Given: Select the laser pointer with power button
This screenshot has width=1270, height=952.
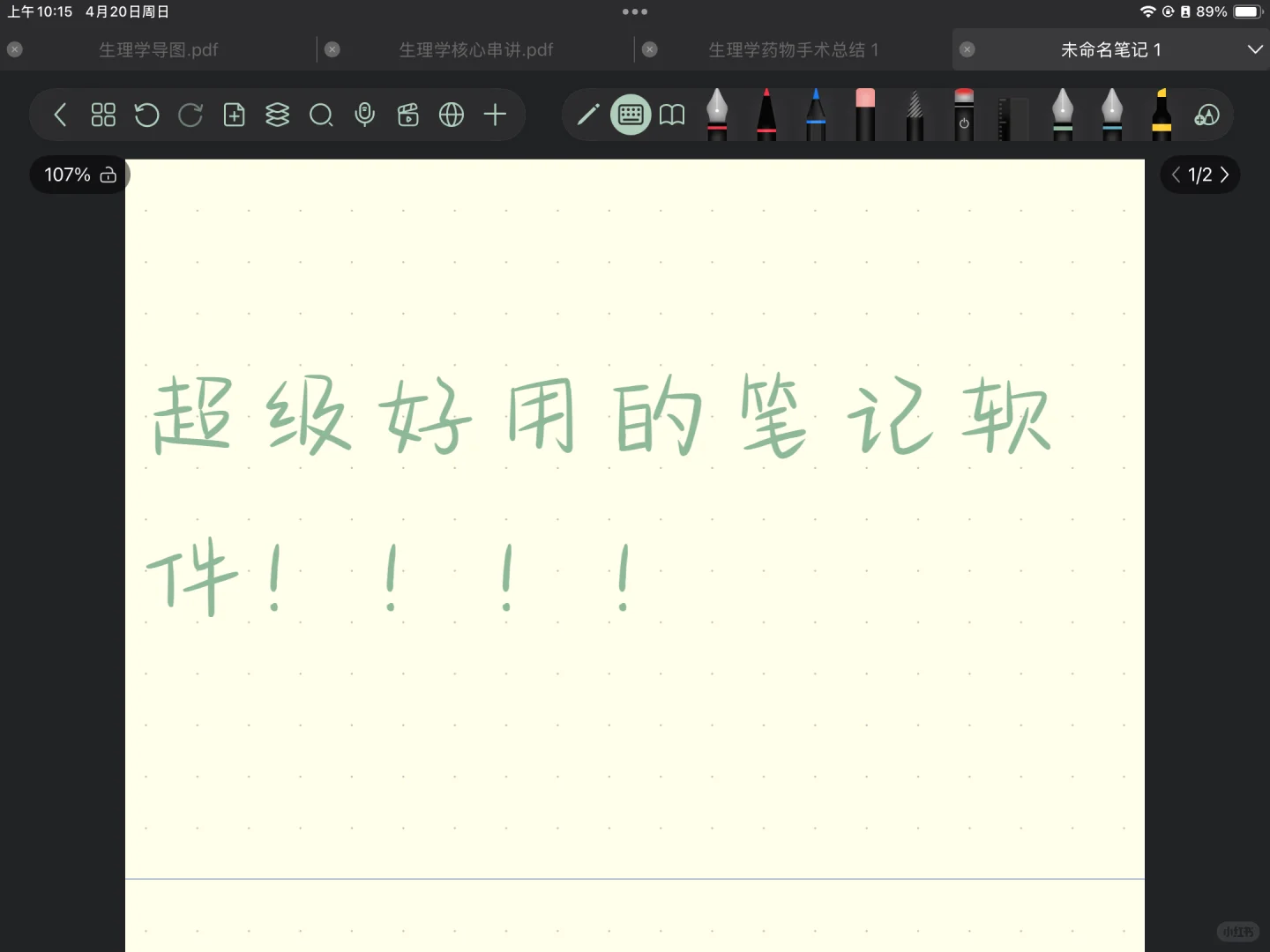Looking at the screenshot, I should pyautogui.click(x=964, y=115).
